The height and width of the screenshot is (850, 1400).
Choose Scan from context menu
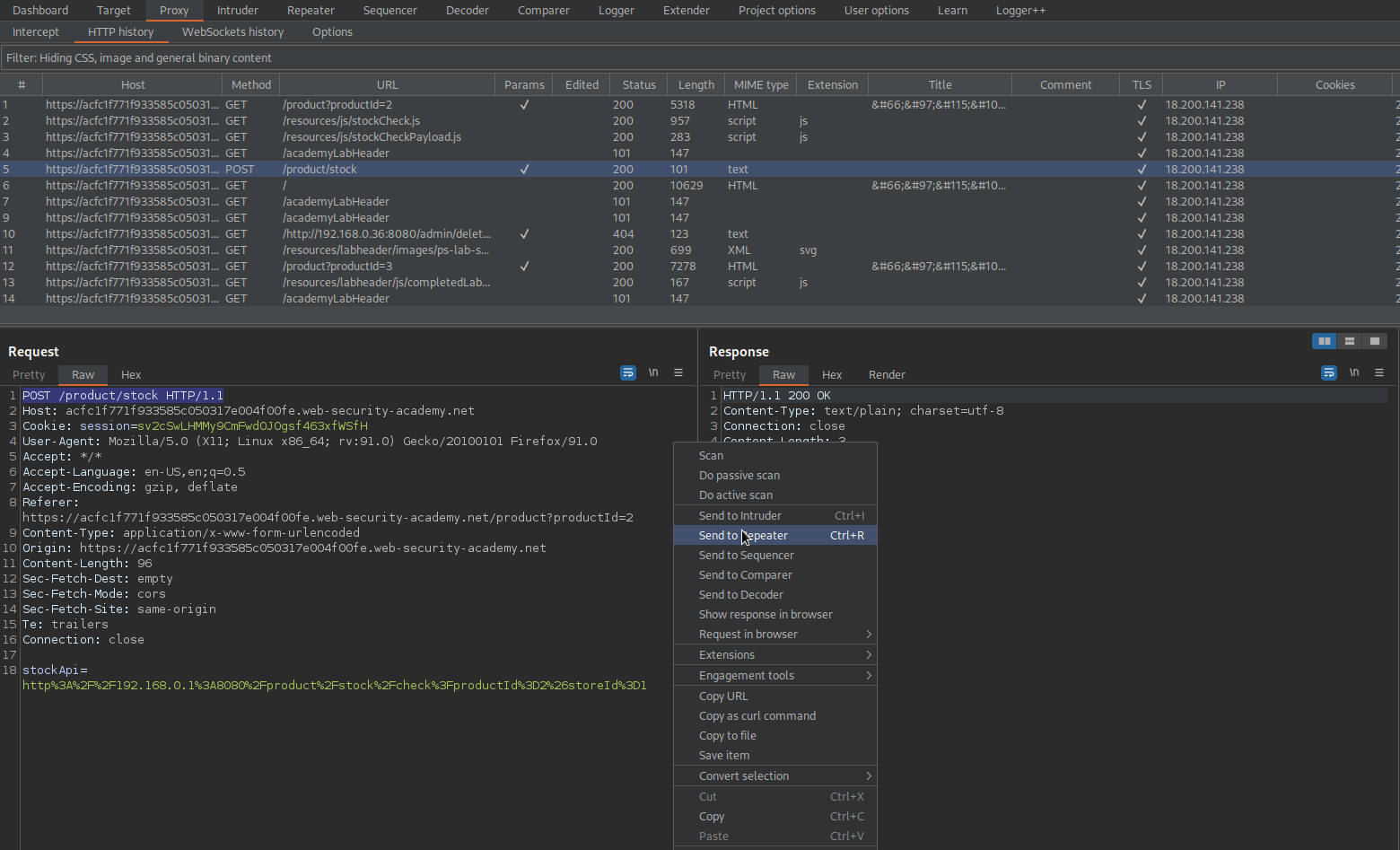point(775,456)
